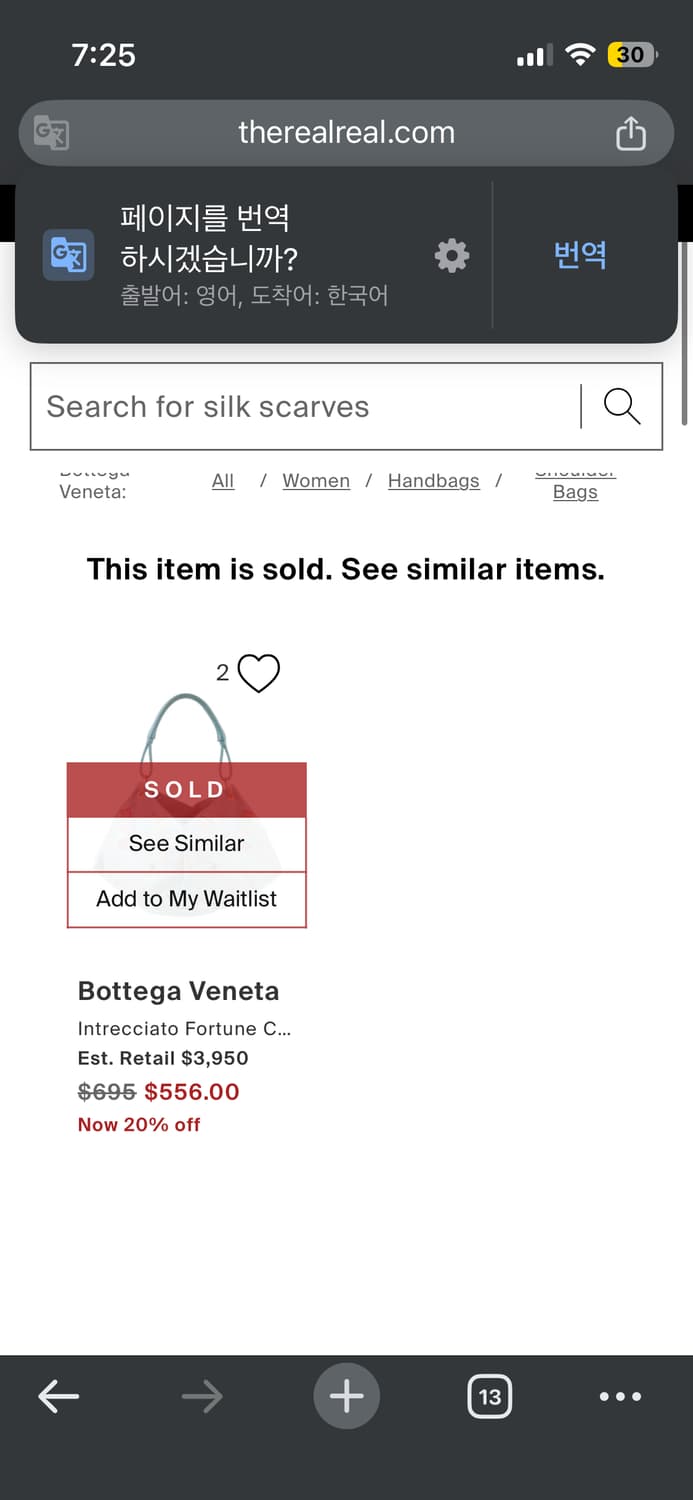This screenshot has height=1500, width=693.
Task: Click the See Similar button
Action: pos(186,844)
